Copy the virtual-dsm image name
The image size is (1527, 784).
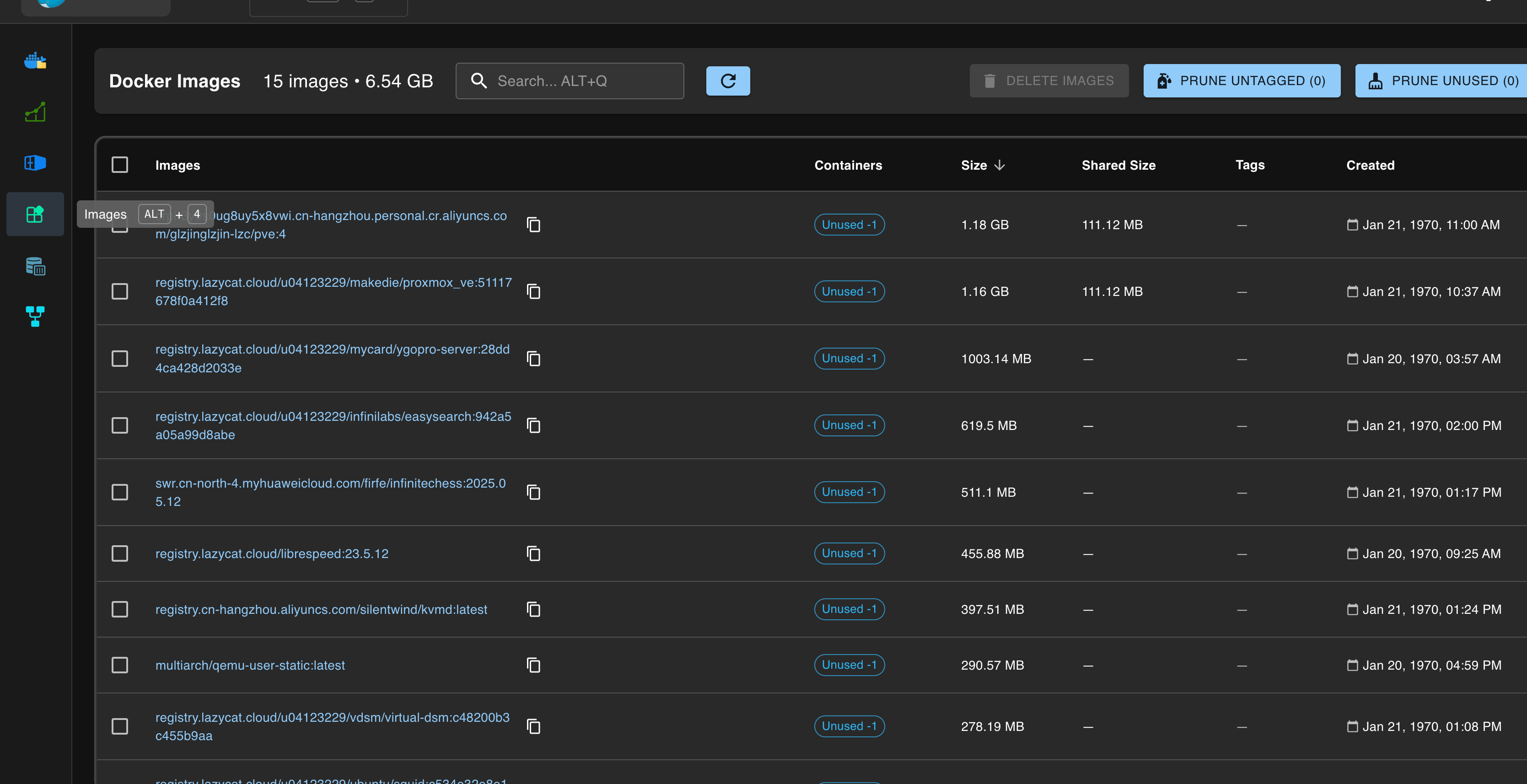[x=533, y=726]
